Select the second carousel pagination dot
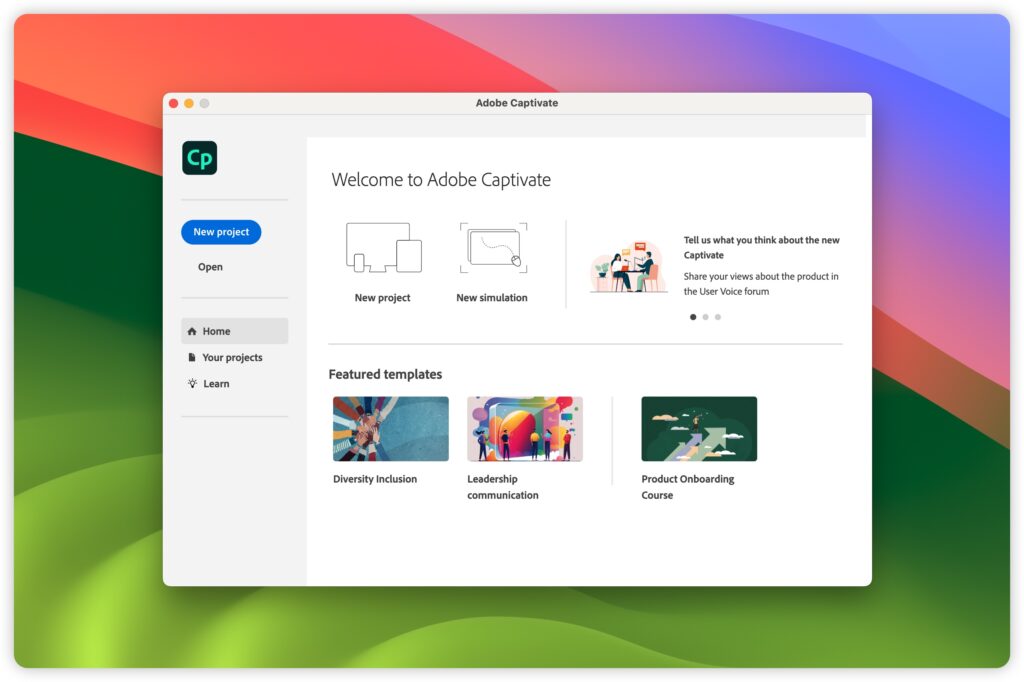The image size is (1024, 682). click(705, 317)
